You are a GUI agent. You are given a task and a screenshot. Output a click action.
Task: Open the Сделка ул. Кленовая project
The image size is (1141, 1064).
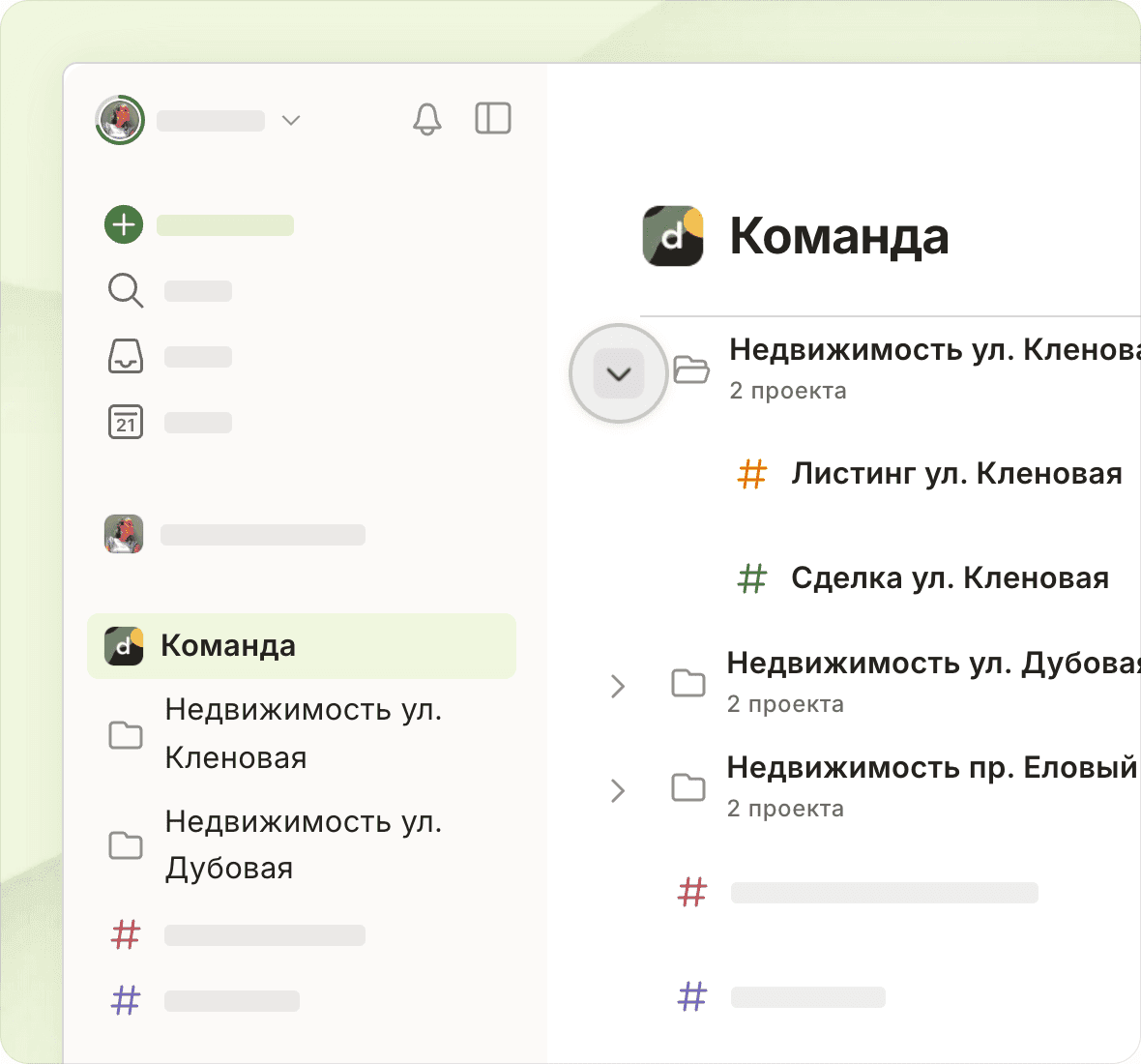pos(949,578)
